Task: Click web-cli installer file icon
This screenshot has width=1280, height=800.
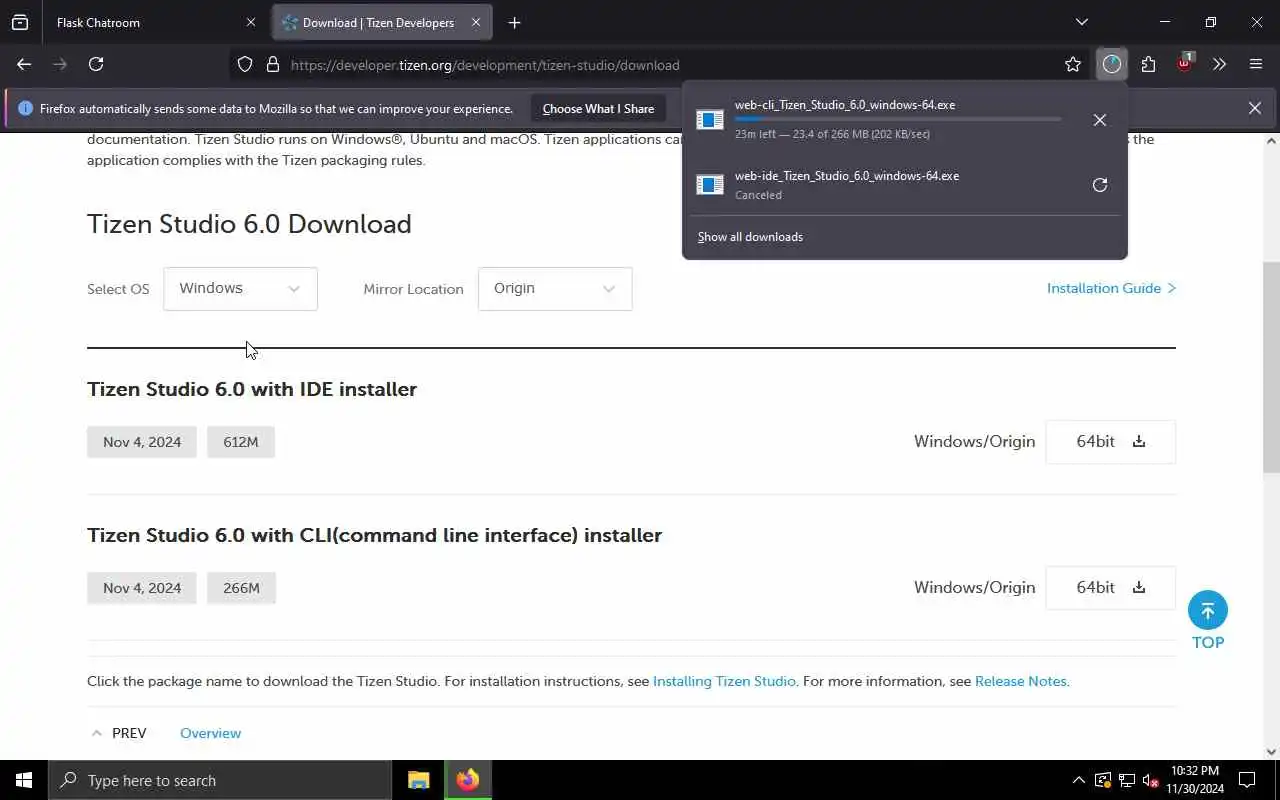Action: [710, 120]
